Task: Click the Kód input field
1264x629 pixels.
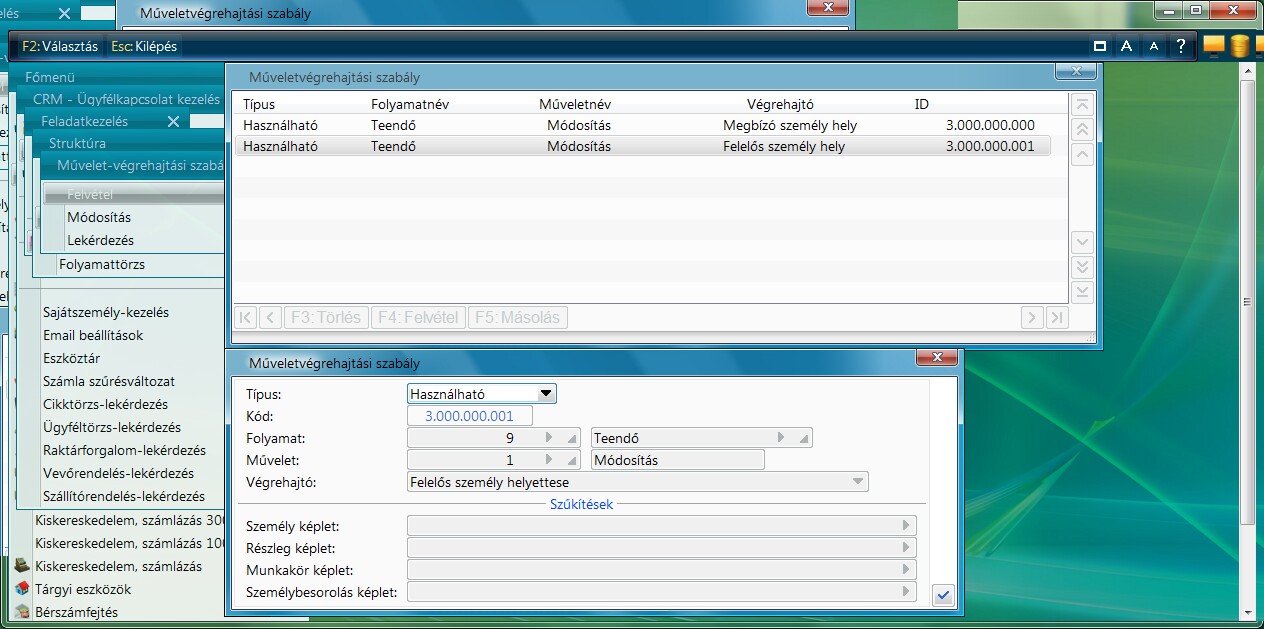Action: (x=470, y=416)
